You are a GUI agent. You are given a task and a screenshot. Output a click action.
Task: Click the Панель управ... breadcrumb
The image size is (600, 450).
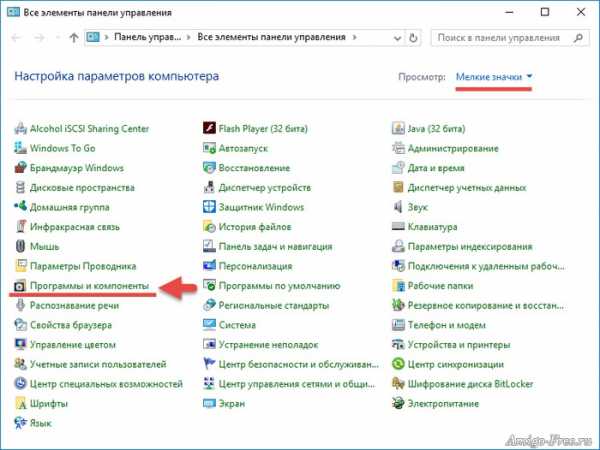coord(147,37)
